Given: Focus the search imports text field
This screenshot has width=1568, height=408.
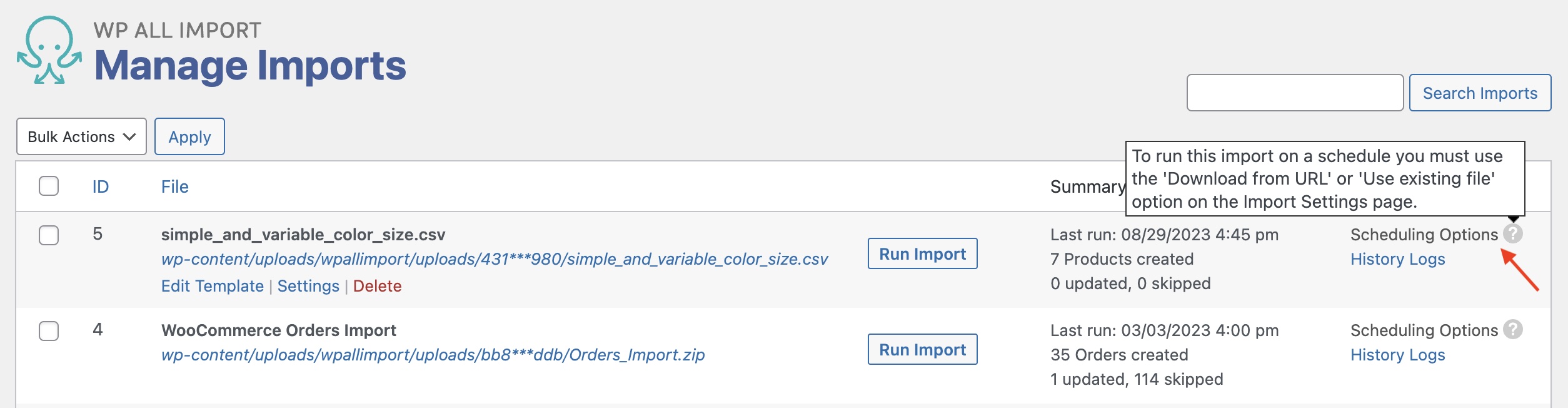Looking at the screenshot, I should pos(1295,93).
